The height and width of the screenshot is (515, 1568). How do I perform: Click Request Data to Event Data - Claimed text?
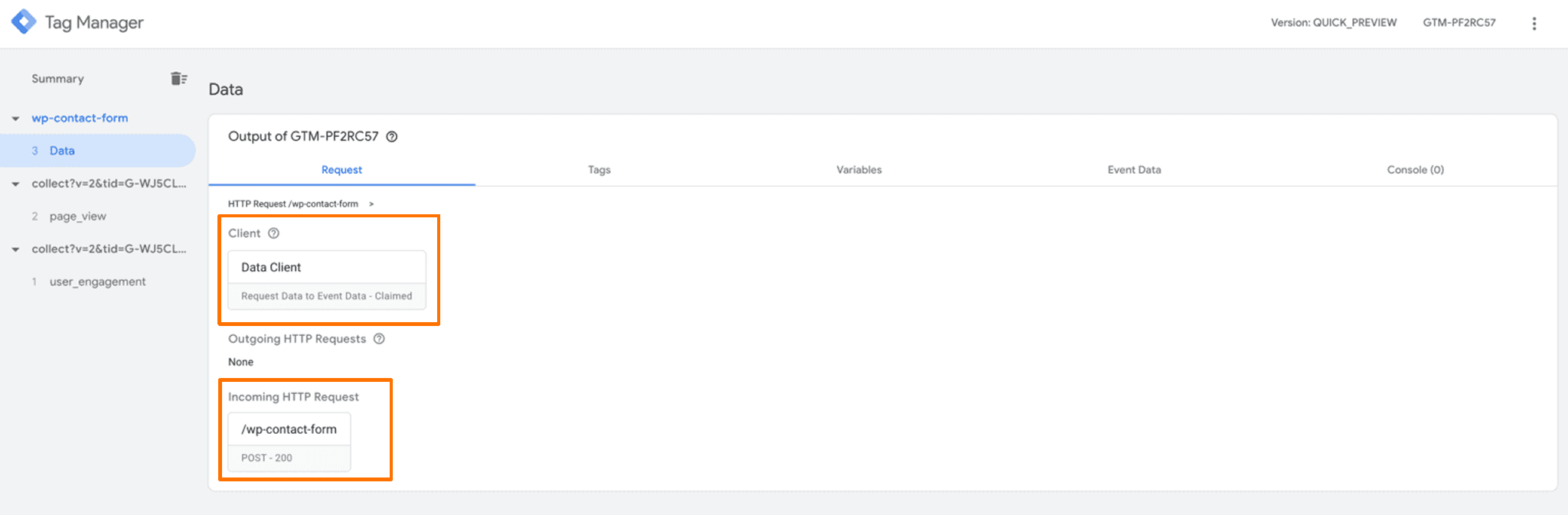tap(326, 296)
